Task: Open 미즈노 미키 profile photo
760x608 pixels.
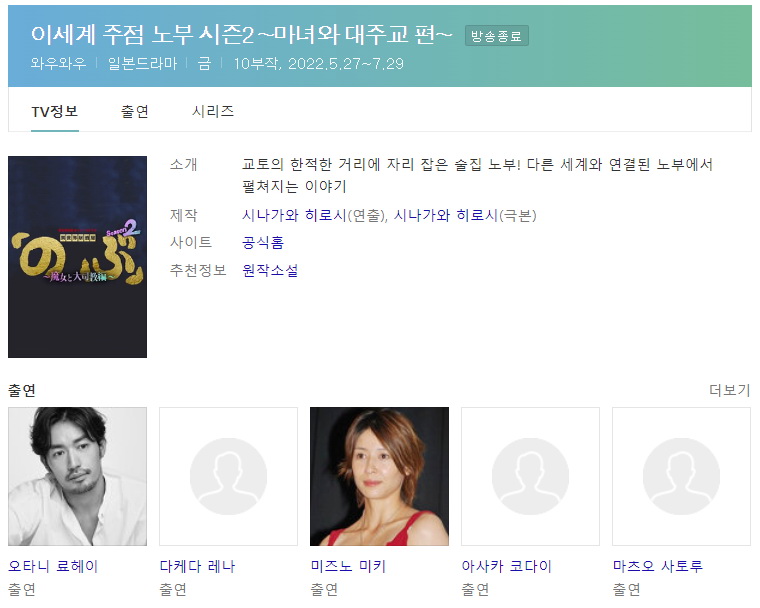Action: pyautogui.click(x=380, y=476)
